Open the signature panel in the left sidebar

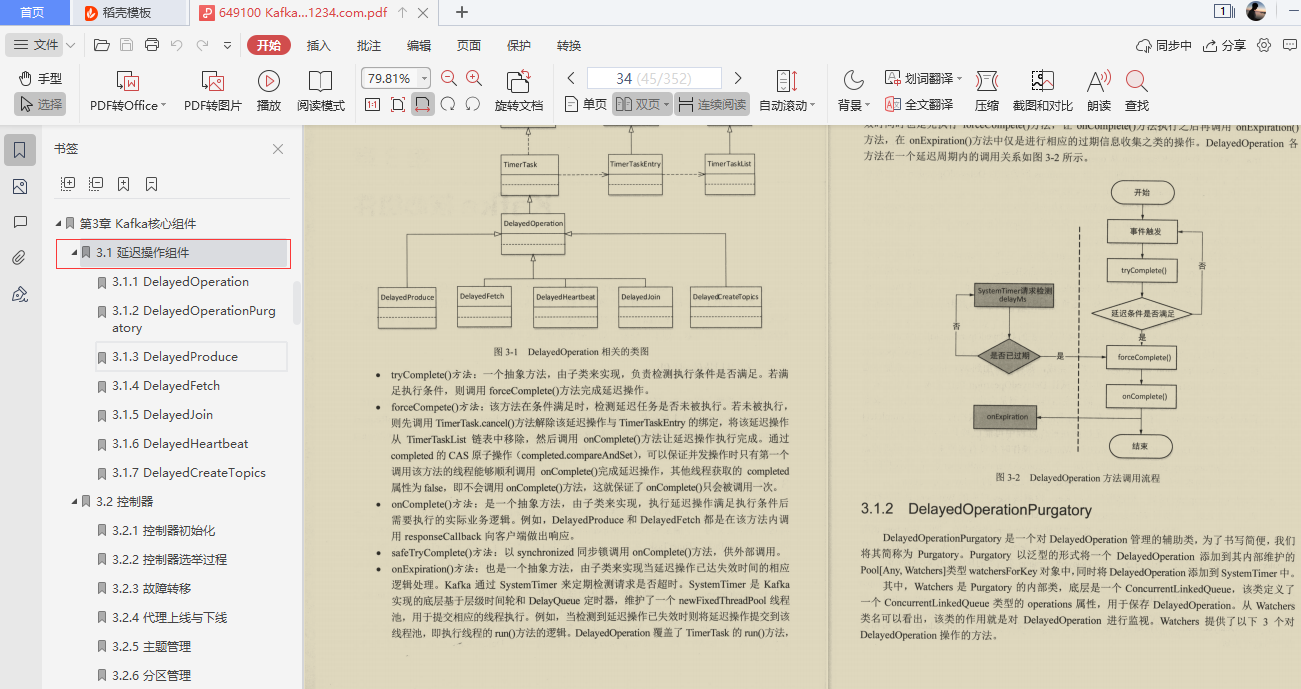point(18,293)
